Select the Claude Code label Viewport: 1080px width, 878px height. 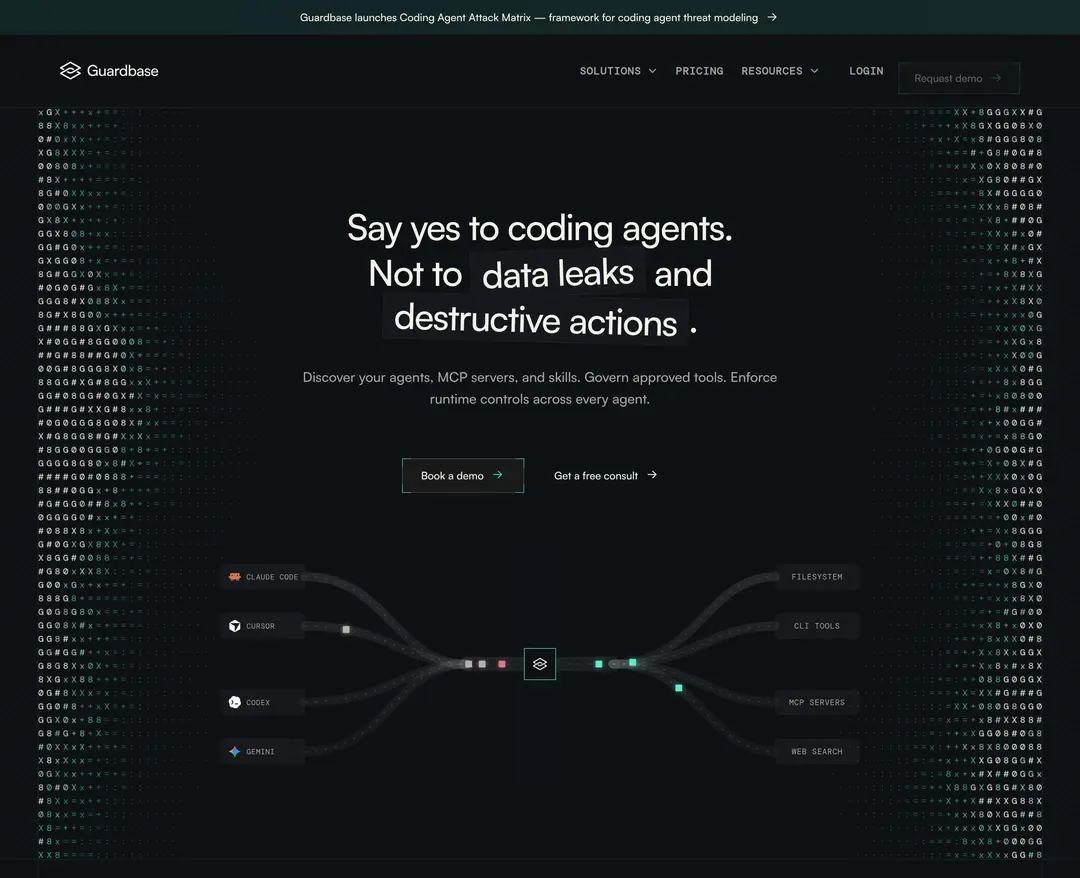point(272,577)
